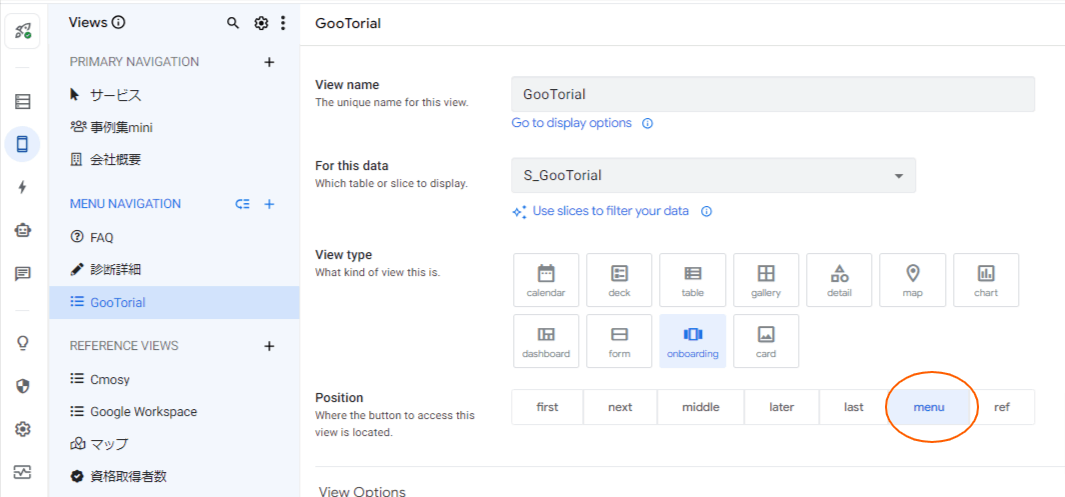Open the FAQ view in menu navigation

tap(102, 238)
